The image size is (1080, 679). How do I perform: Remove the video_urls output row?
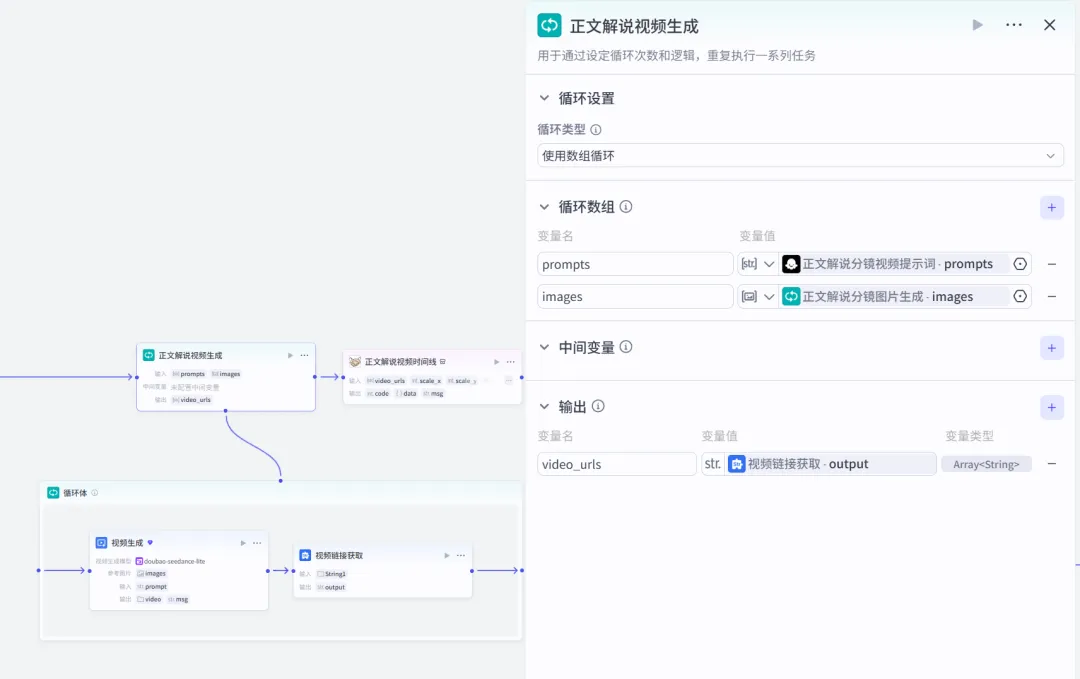pos(1052,463)
